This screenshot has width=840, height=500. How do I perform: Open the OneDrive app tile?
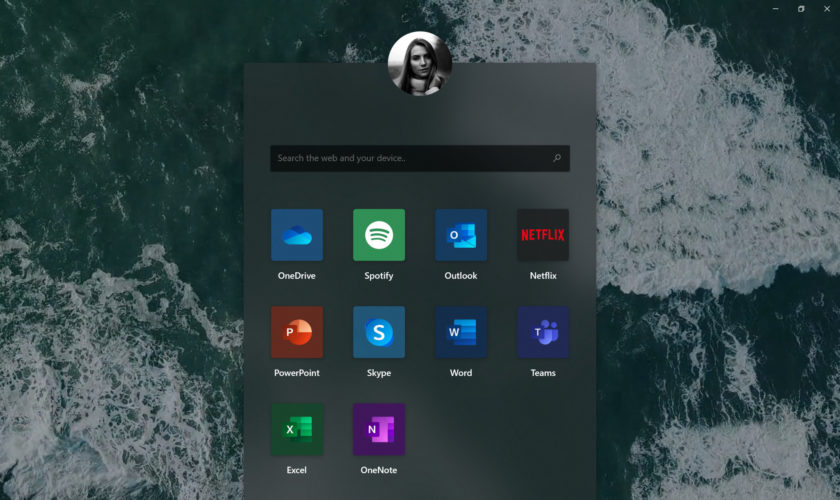click(x=297, y=235)
